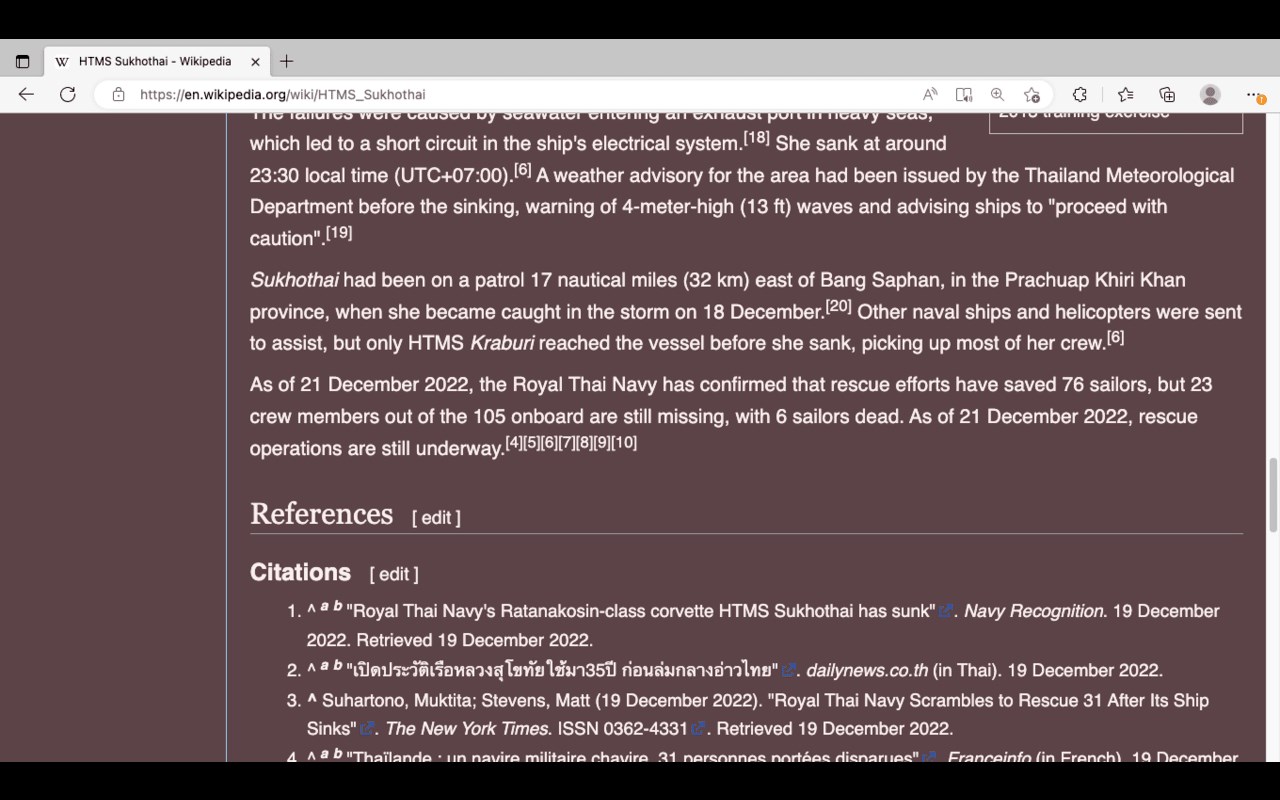
Task: Jump up via citation 1 backlink 'a'
Action: [325, 606]
